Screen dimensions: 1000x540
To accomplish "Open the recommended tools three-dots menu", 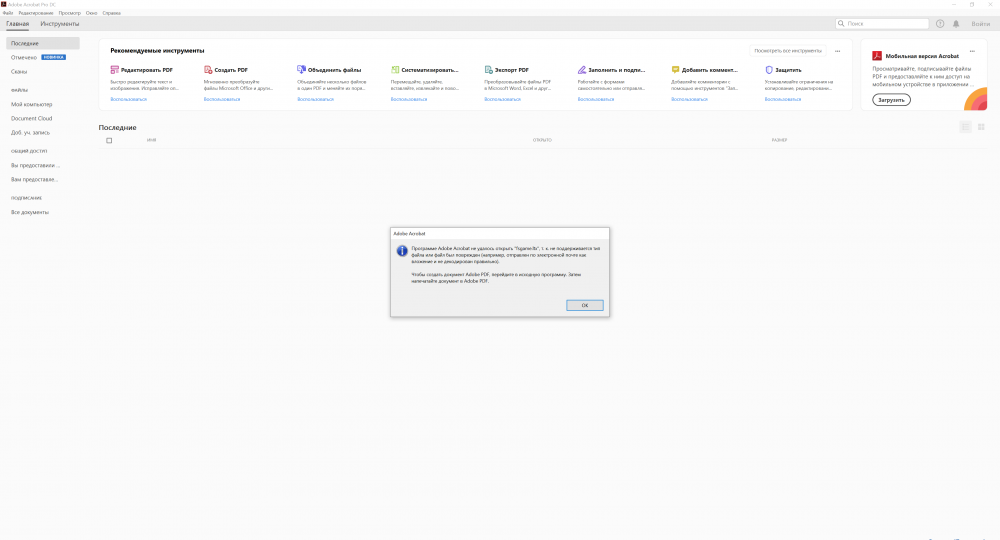I will coord(837,51).
